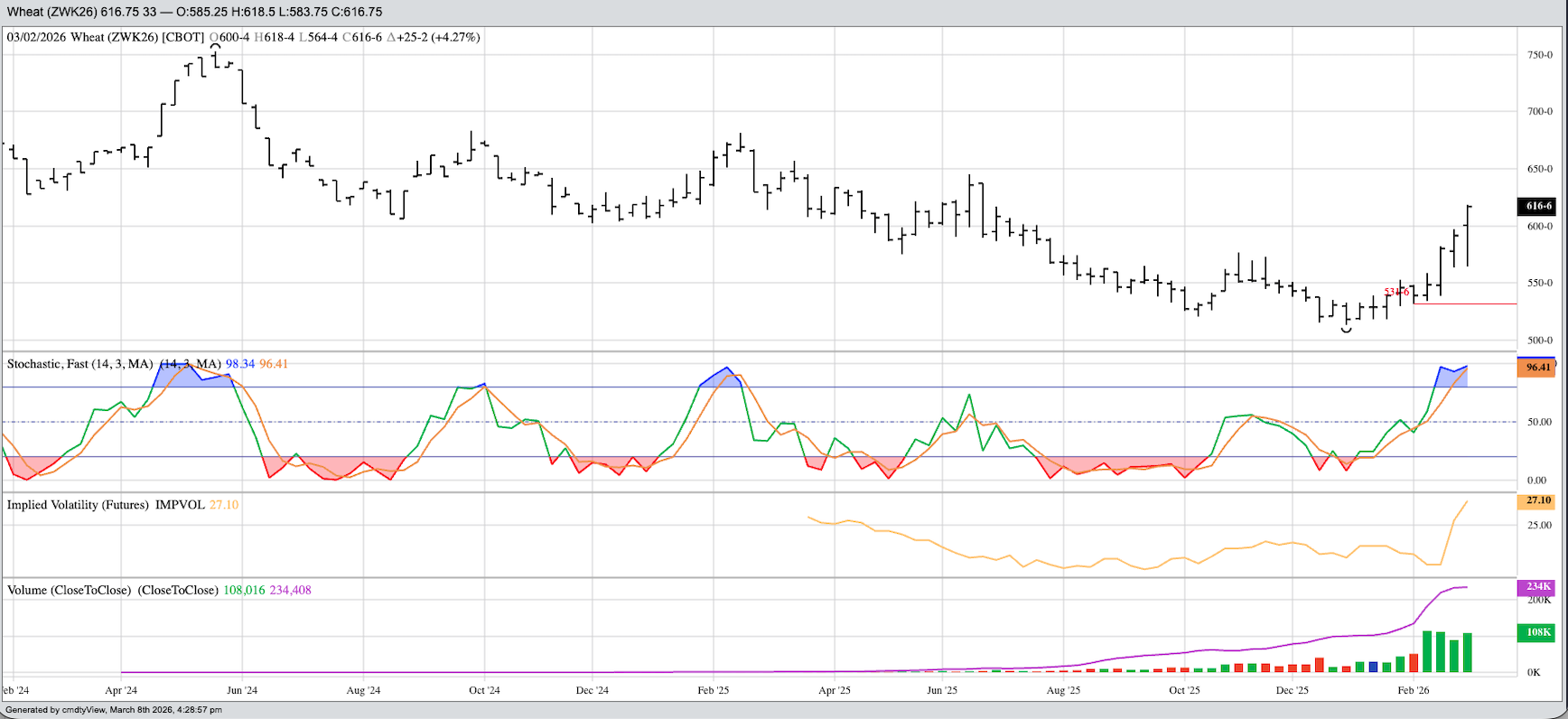Viewport: 1568px width, 719px height.
Task: Click the orange 96.41 stochastic value badge
Action: coord(1537,368)
